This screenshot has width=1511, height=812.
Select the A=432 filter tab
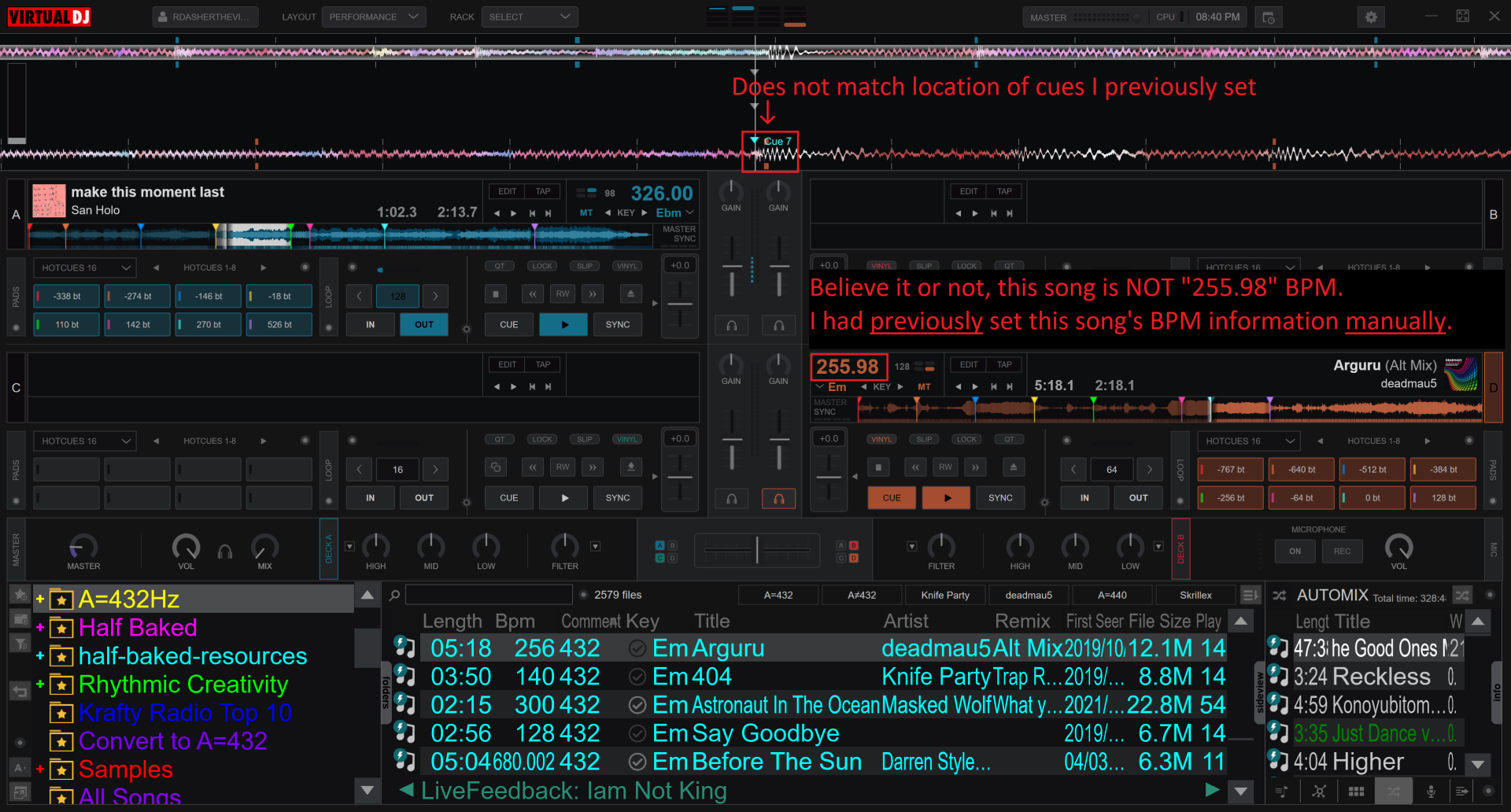[778, 596]
